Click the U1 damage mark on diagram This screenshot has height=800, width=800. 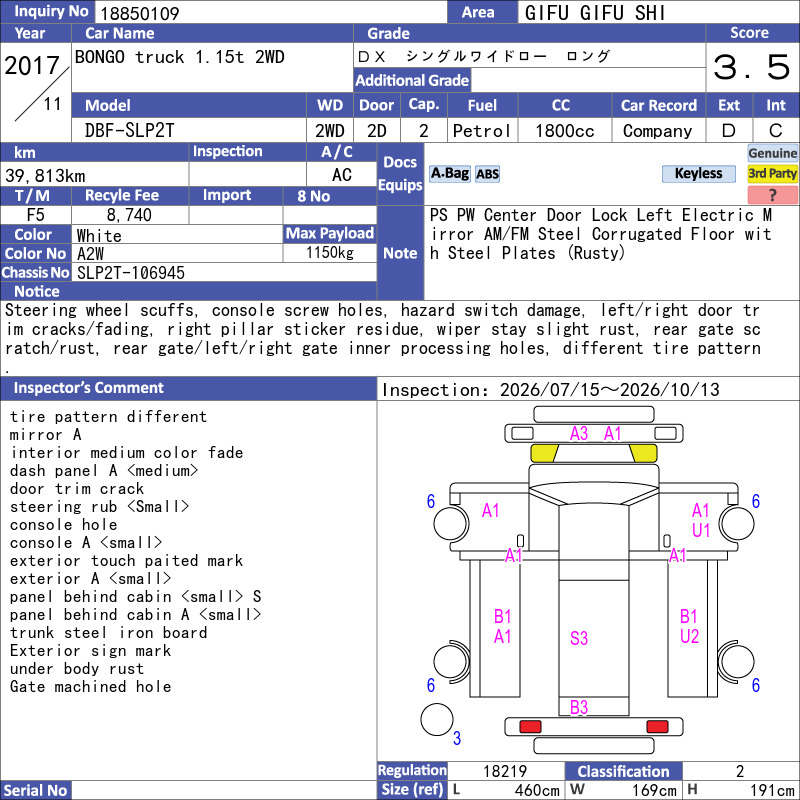tap(701, 531)
